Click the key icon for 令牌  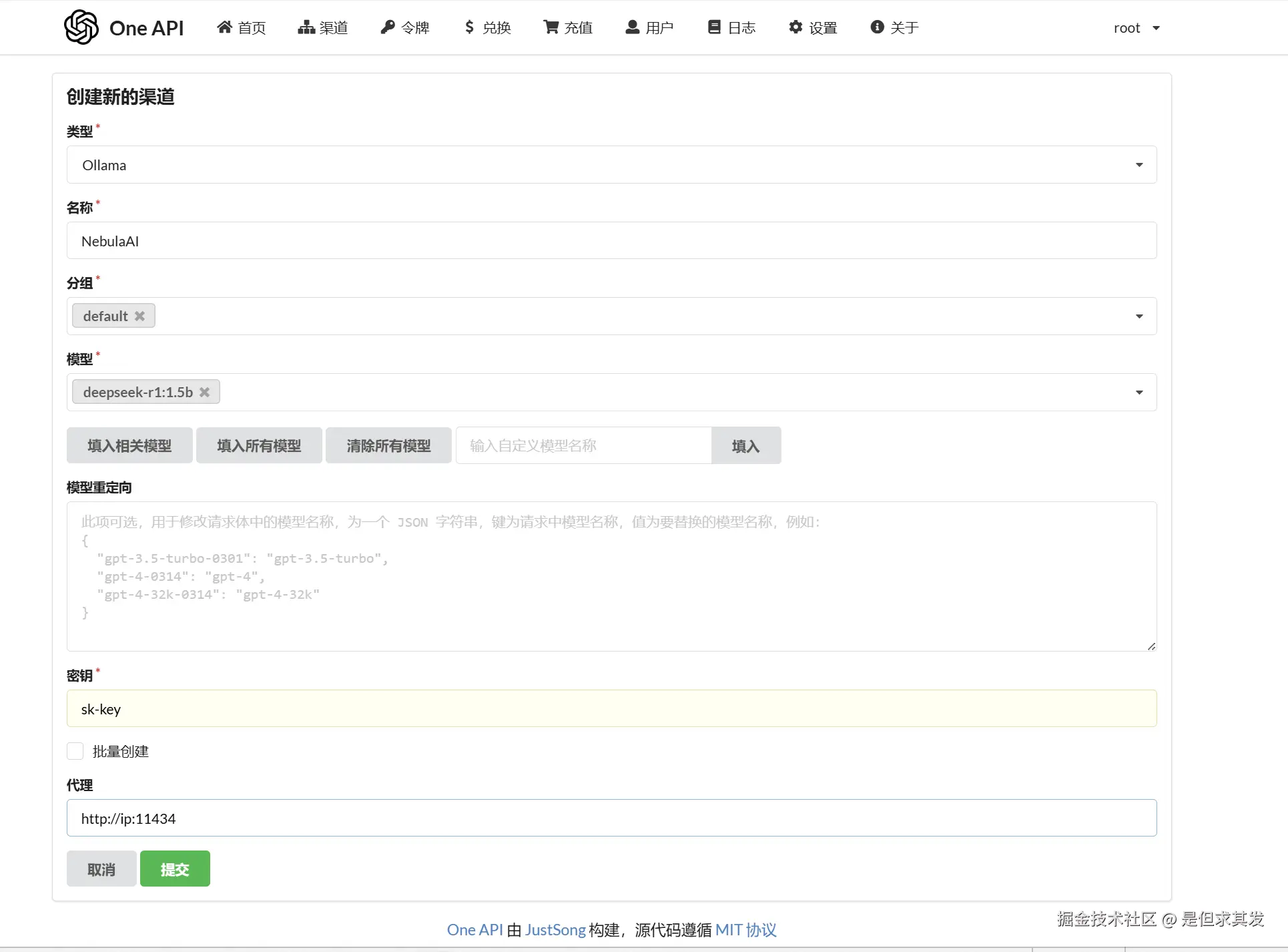pyautogui.click(x=388, y=27)
